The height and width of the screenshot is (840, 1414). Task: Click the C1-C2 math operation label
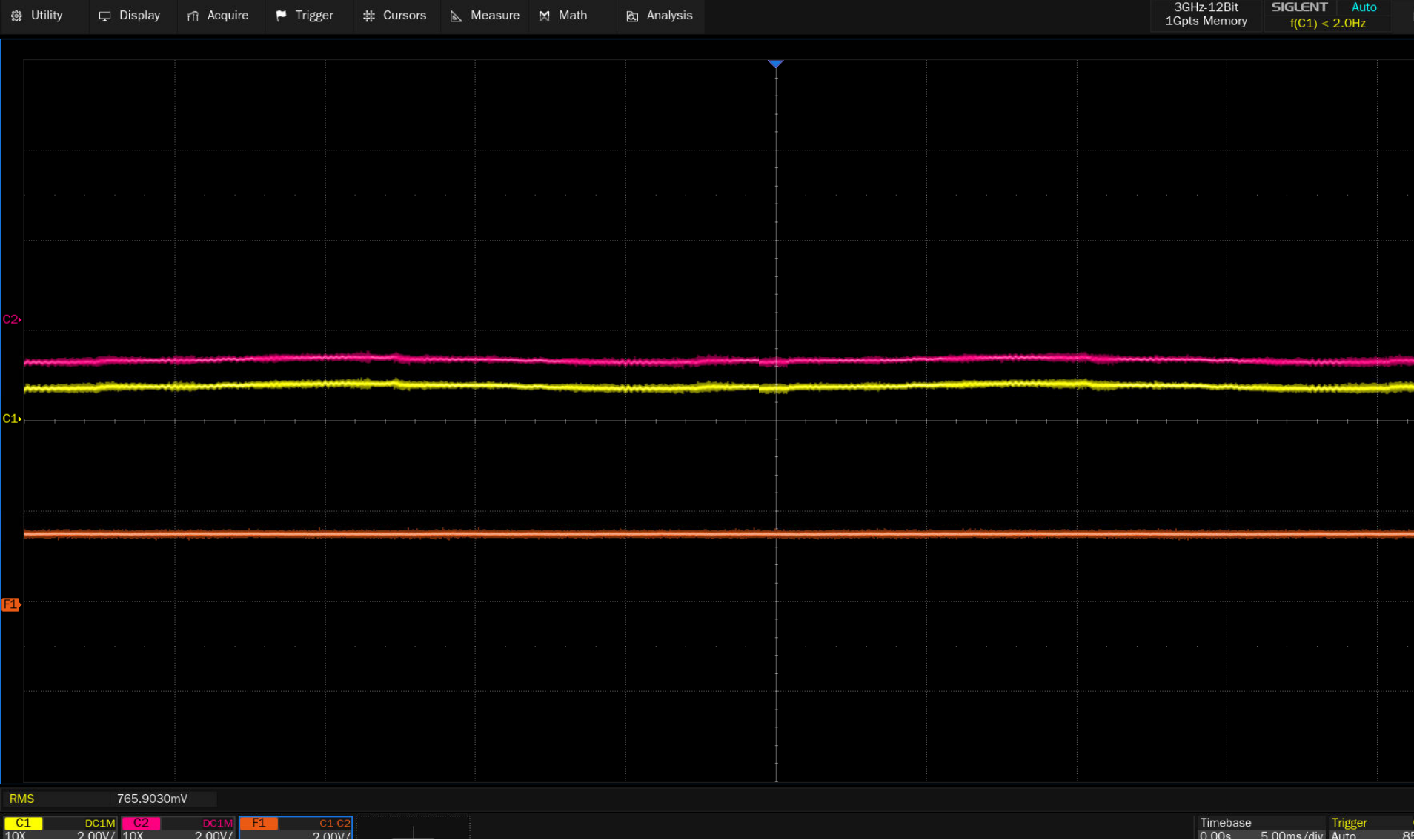coord(334,823)
